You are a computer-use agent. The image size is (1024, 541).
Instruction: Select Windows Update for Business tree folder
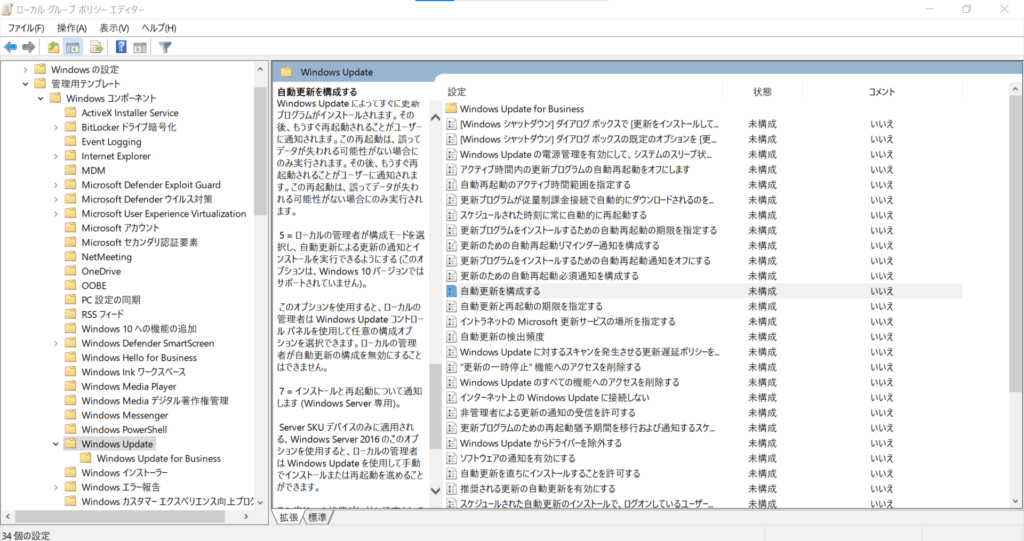pos(158,458)
